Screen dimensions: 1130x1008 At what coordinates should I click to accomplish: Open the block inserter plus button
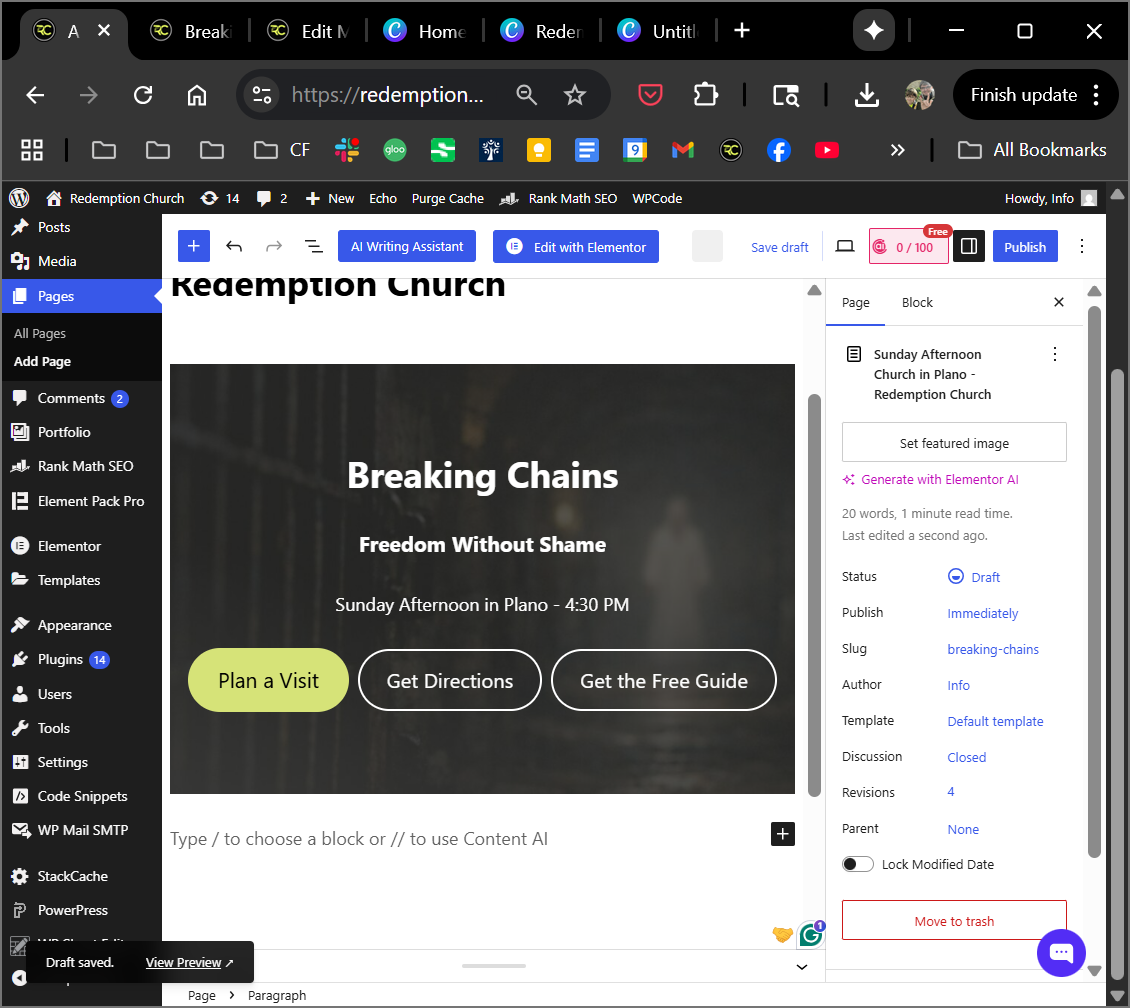pyautogui.click(x=193, y=246)
